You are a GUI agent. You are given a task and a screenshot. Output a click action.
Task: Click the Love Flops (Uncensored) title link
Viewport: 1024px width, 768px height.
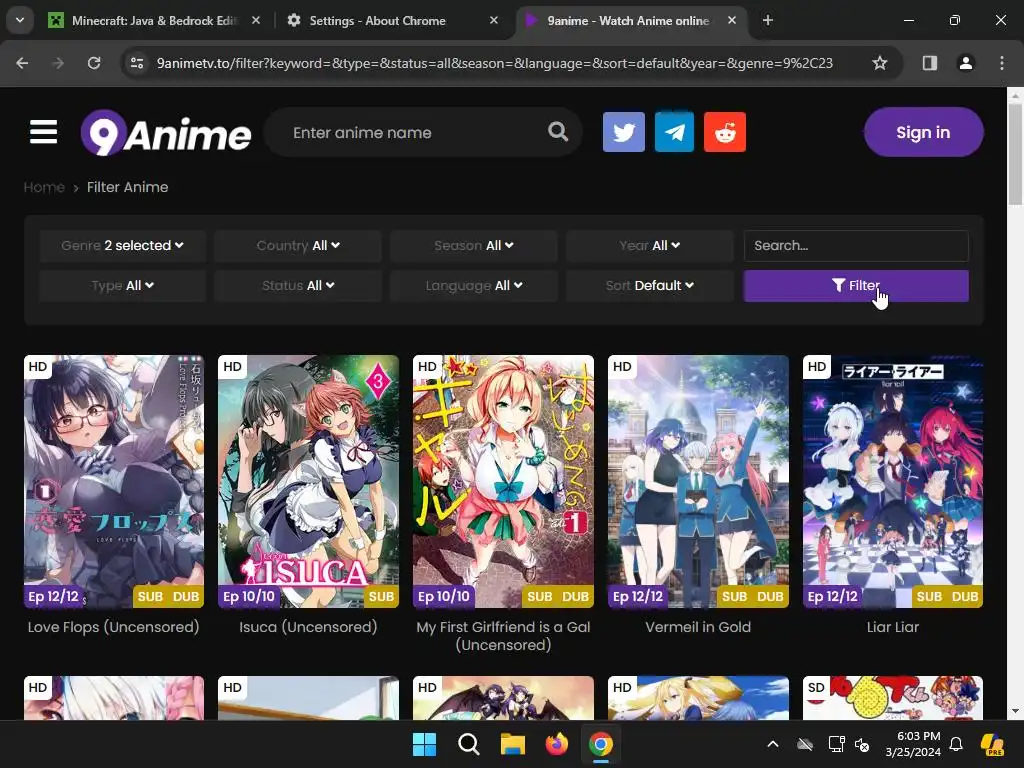coord(114,627)
